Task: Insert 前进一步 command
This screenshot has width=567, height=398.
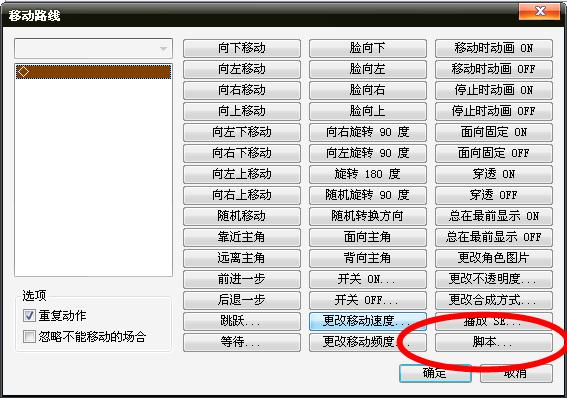Action: click(242, 279)
